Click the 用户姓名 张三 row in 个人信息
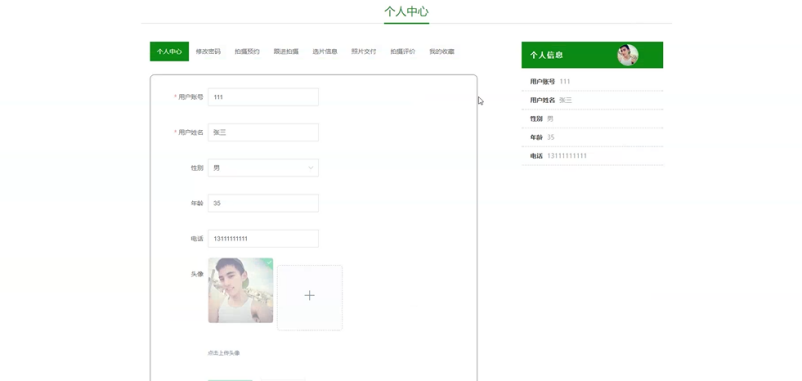Screen dimensions: 802x381 [x=592, y=100]
